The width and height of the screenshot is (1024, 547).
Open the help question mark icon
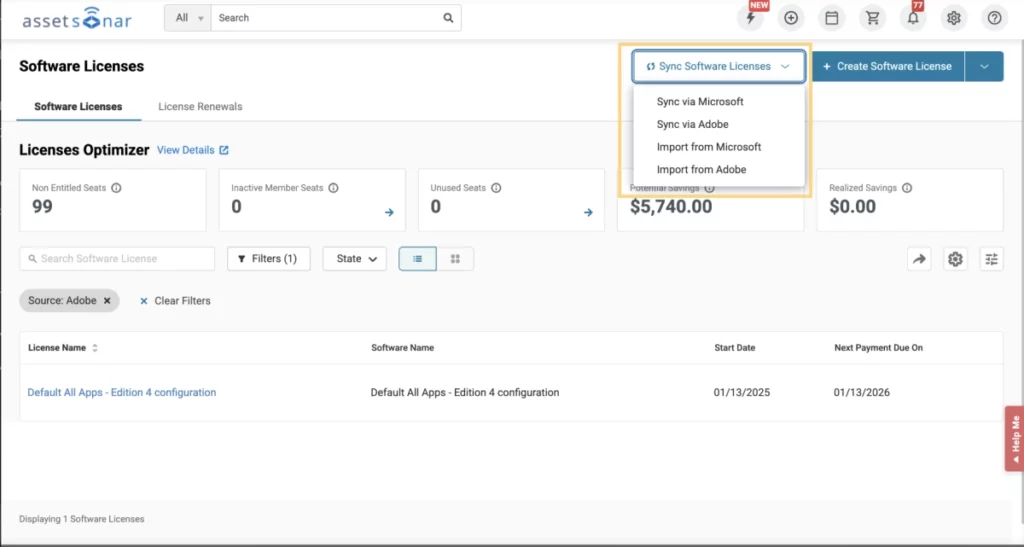tap(994, 18)
